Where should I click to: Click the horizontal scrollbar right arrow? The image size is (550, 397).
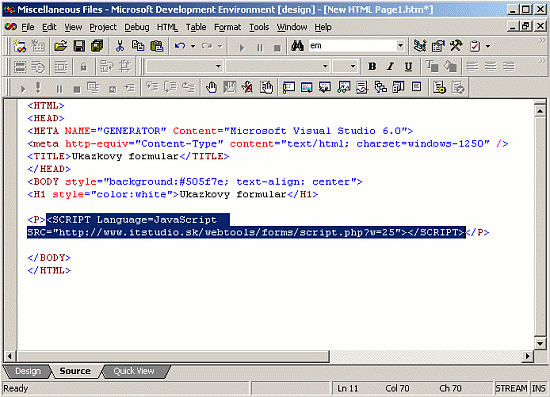tap(527, 356)
